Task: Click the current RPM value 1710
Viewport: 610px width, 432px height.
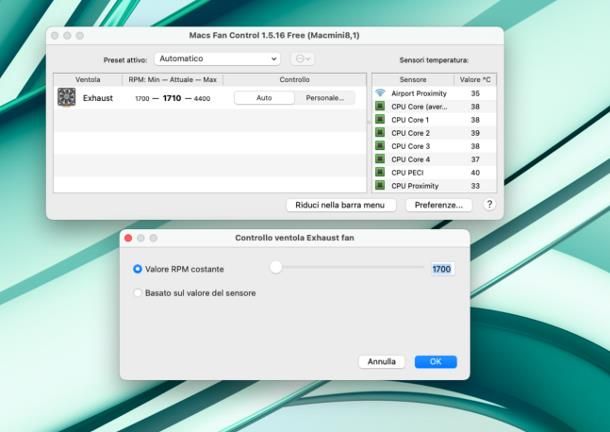Action: (x=172, y=98)
